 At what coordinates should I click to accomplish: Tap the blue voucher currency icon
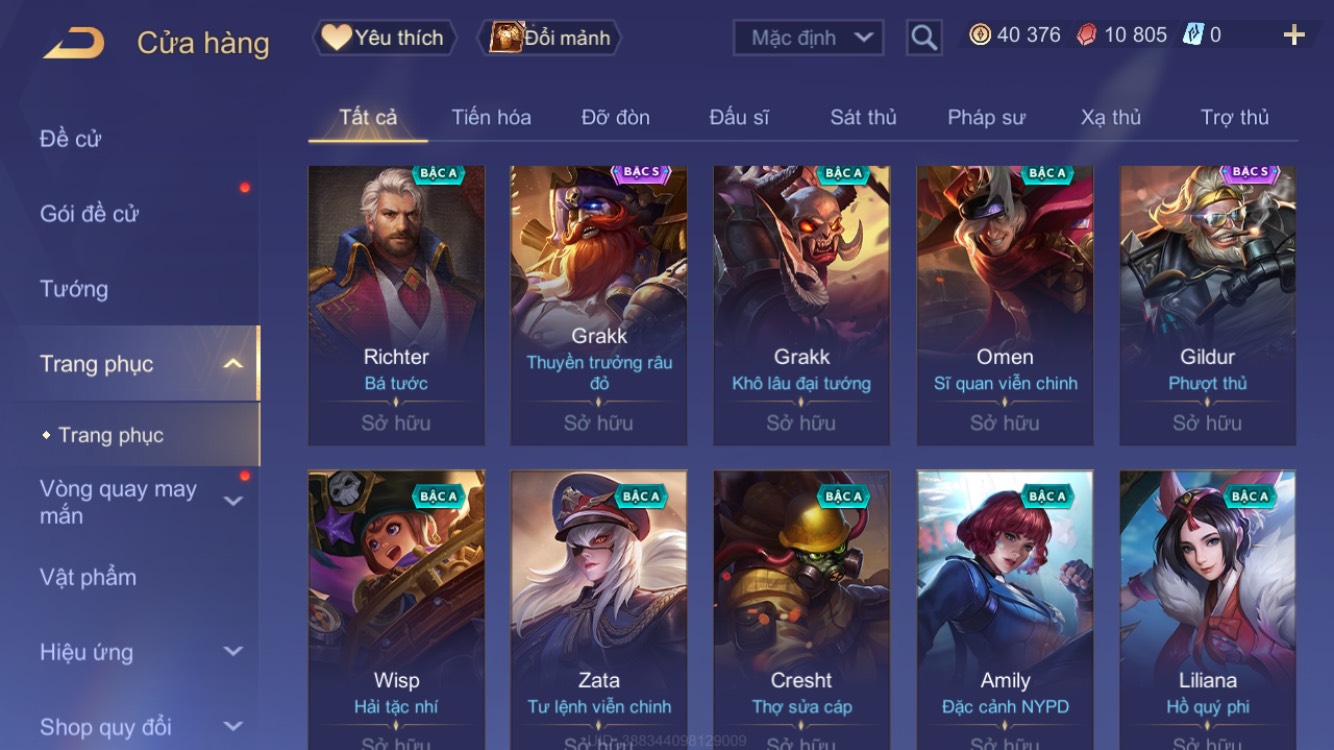1193,35
